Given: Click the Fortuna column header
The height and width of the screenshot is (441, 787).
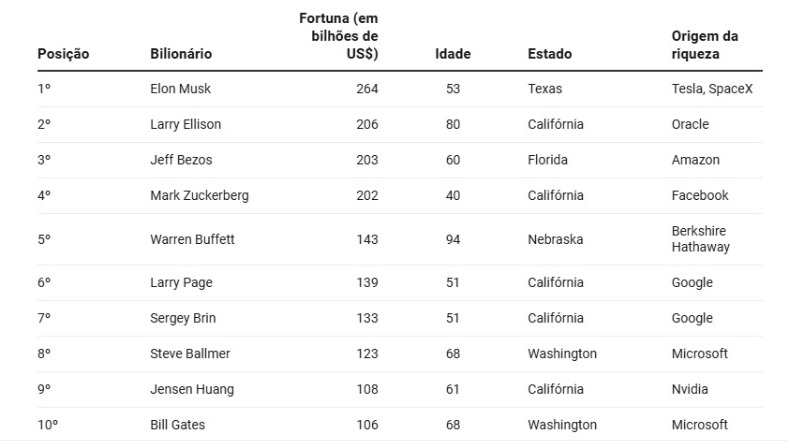Looking at the screenshot, I should (x=339, y=37).
